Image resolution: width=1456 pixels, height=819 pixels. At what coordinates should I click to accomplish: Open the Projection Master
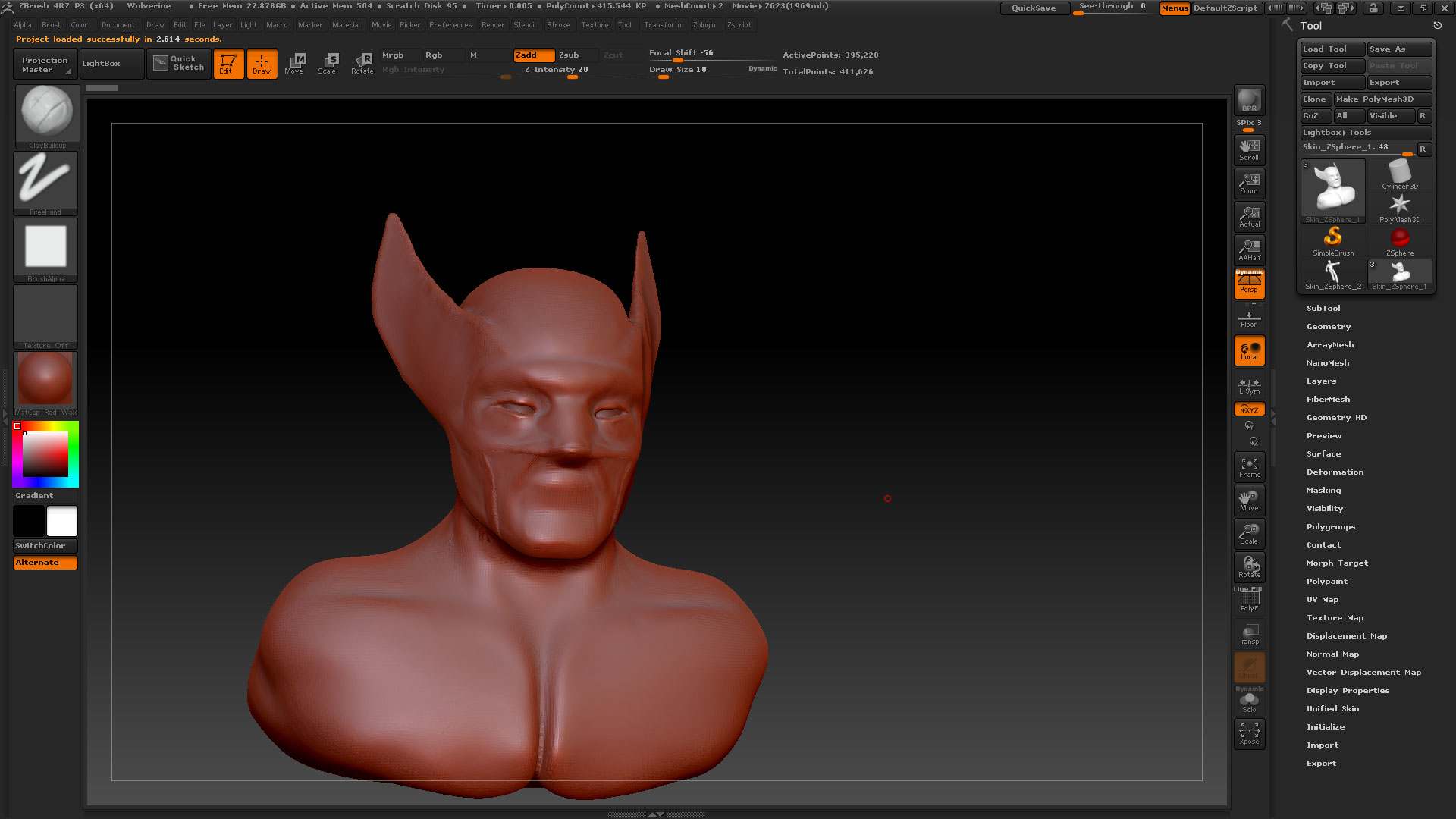(x=45, y=64)
